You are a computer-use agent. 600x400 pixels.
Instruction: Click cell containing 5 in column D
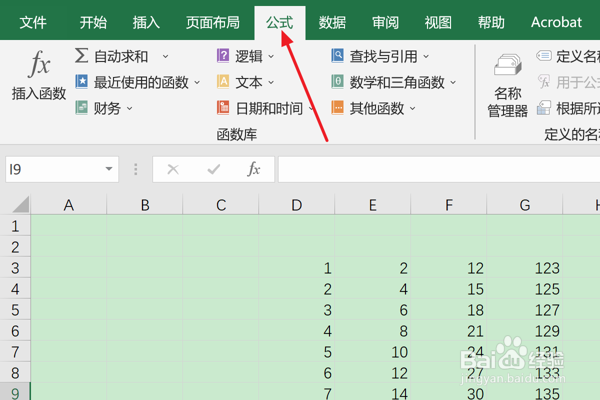297,352
